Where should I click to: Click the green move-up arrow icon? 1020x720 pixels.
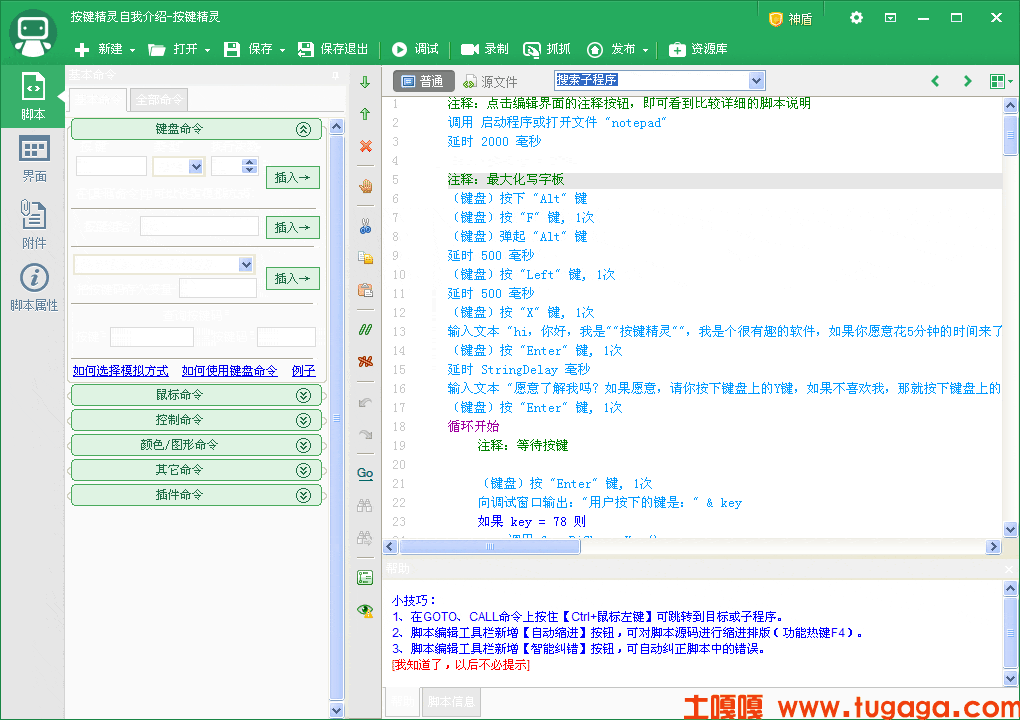(x=365, y=114)
